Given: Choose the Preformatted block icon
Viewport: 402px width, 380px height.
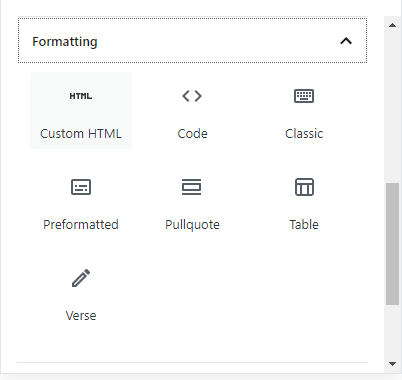Looking at the screenshot, I should pos(81,187).
